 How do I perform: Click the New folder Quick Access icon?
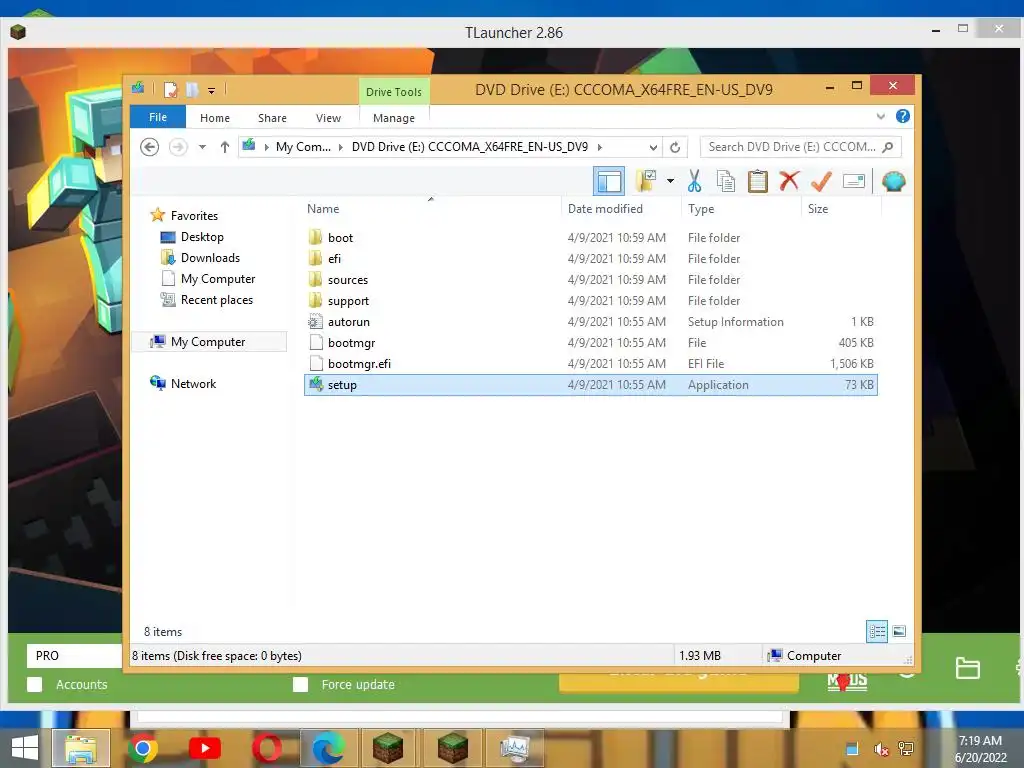193,89
